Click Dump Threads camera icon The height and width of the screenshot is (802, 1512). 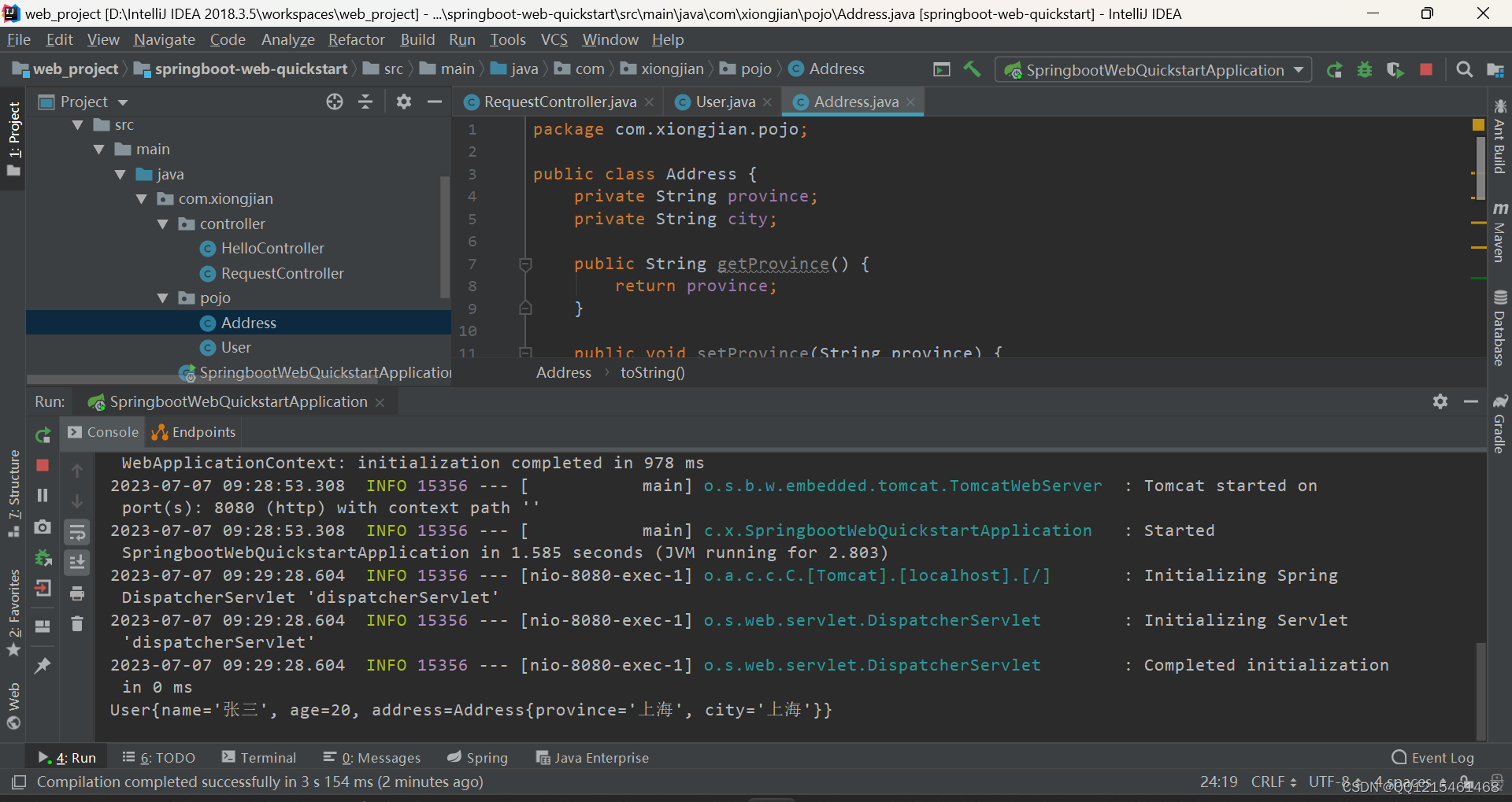[43, 527]
